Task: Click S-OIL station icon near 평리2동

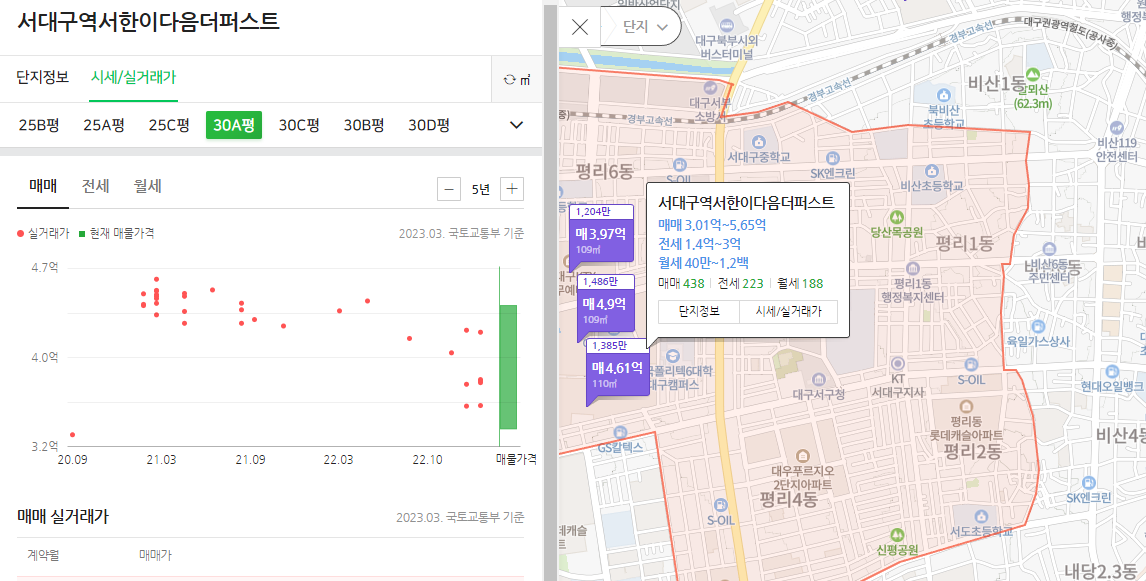Action: pyautogui.click(x=971, y=365)
